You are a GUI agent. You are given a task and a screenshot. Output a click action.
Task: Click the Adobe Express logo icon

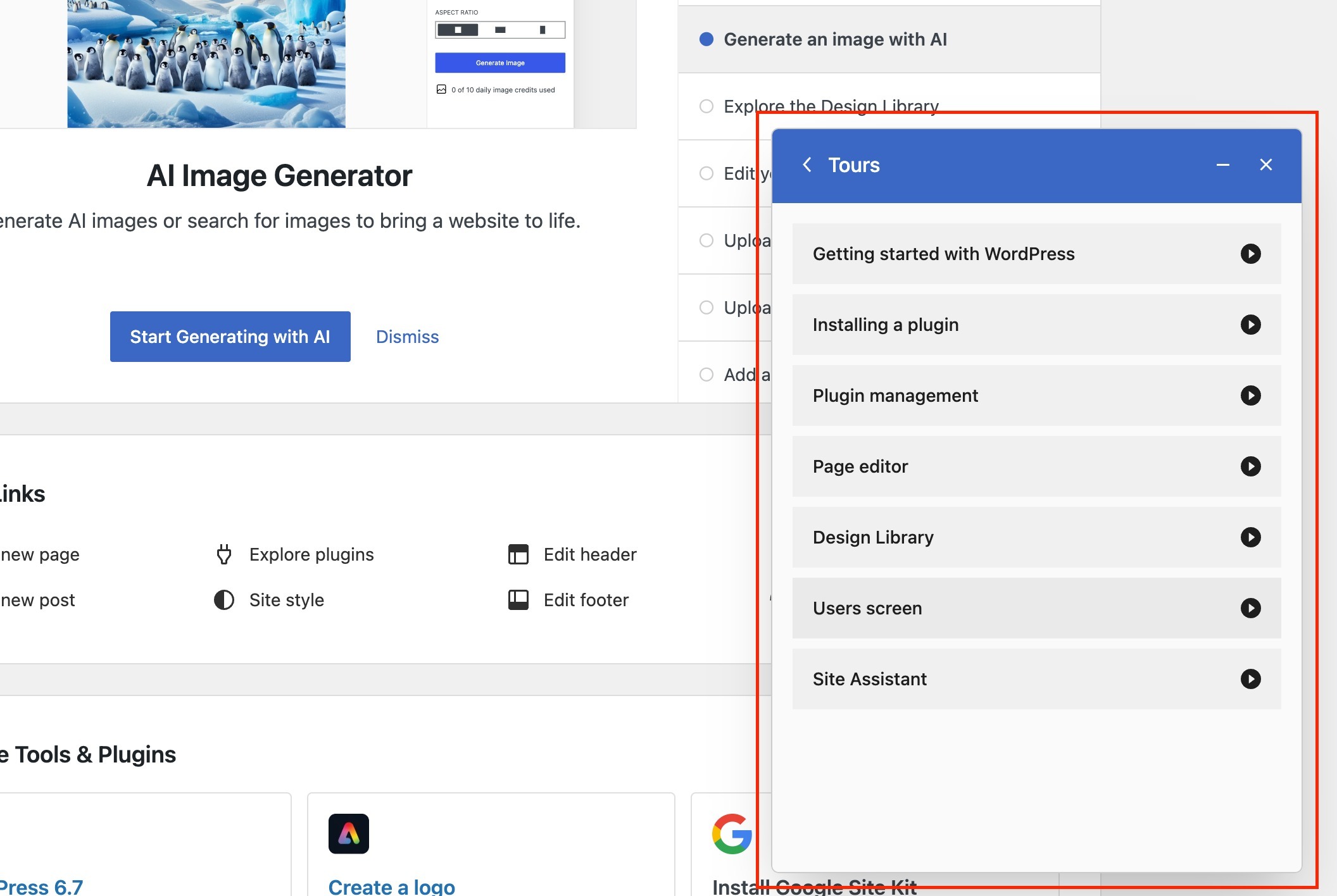(x=349, y=833)
